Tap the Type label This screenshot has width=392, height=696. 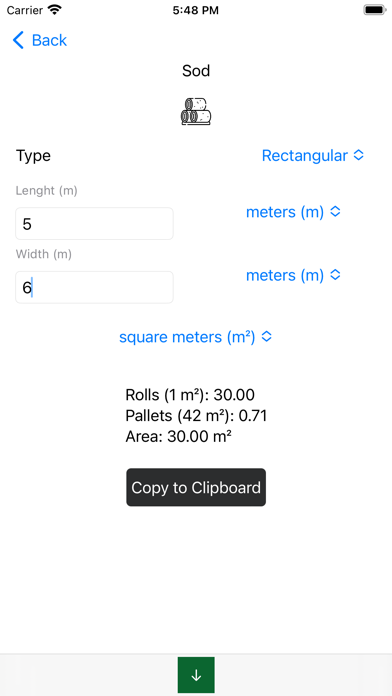pos(33,156)
